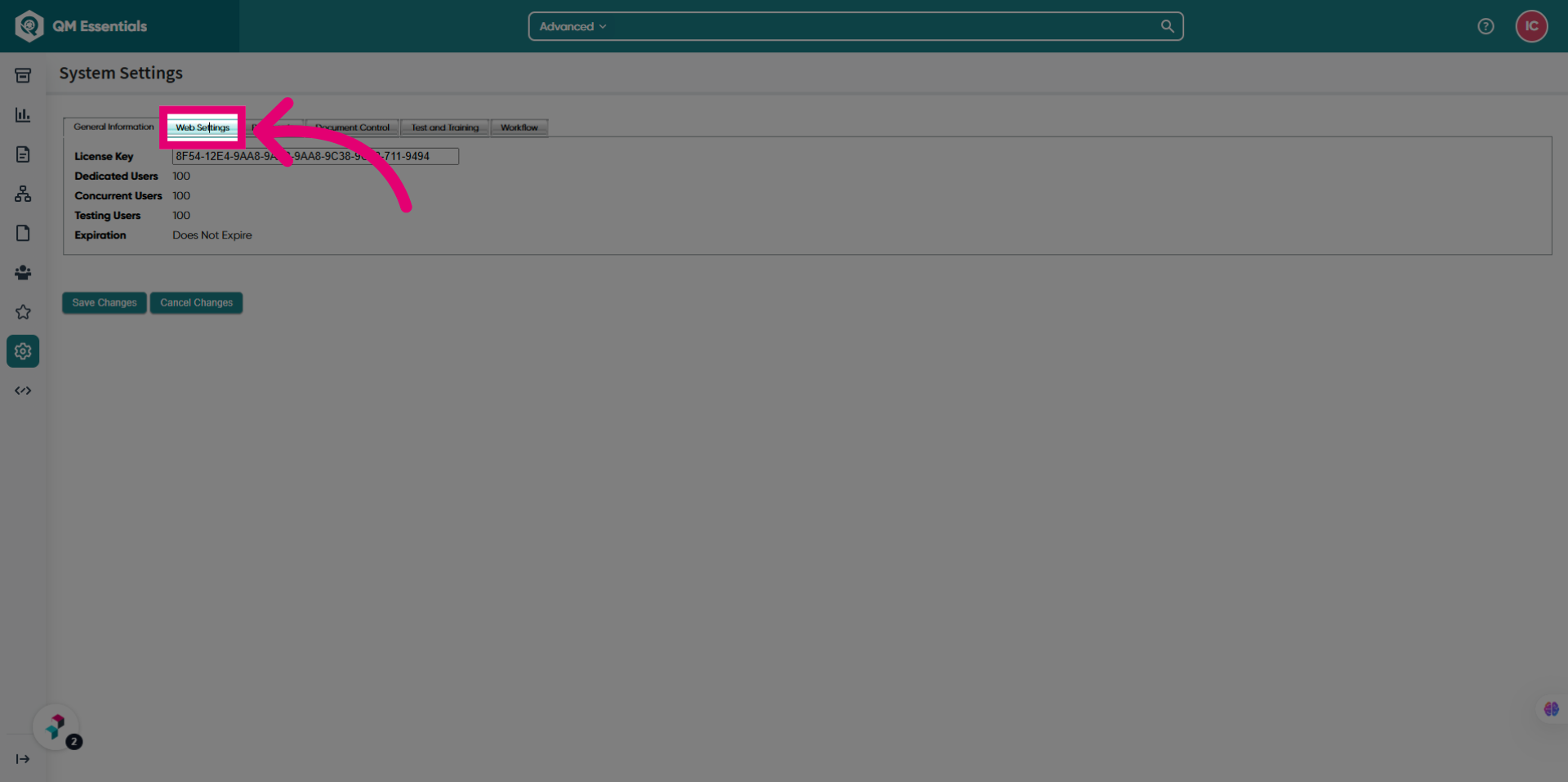Click the License Key input field

click(x=315, y=156)
